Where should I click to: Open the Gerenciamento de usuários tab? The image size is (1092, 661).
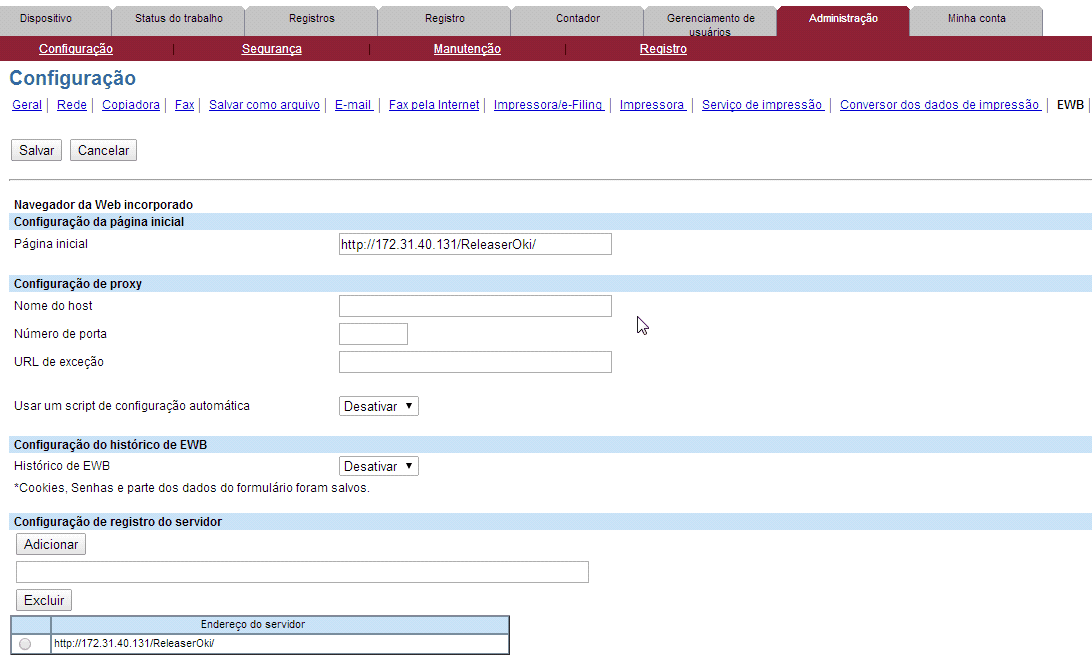click(711, 21)
